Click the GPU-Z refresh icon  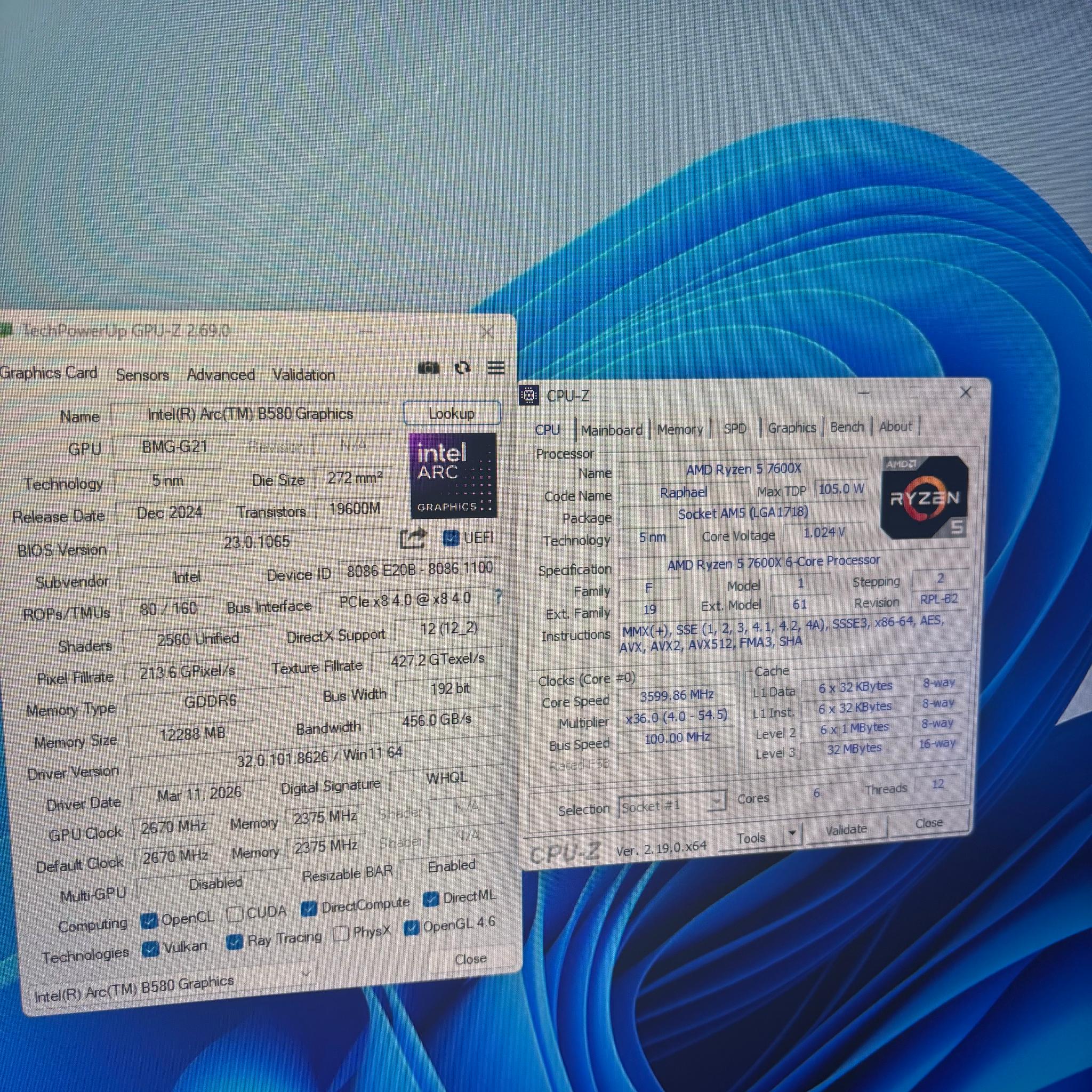462,368
